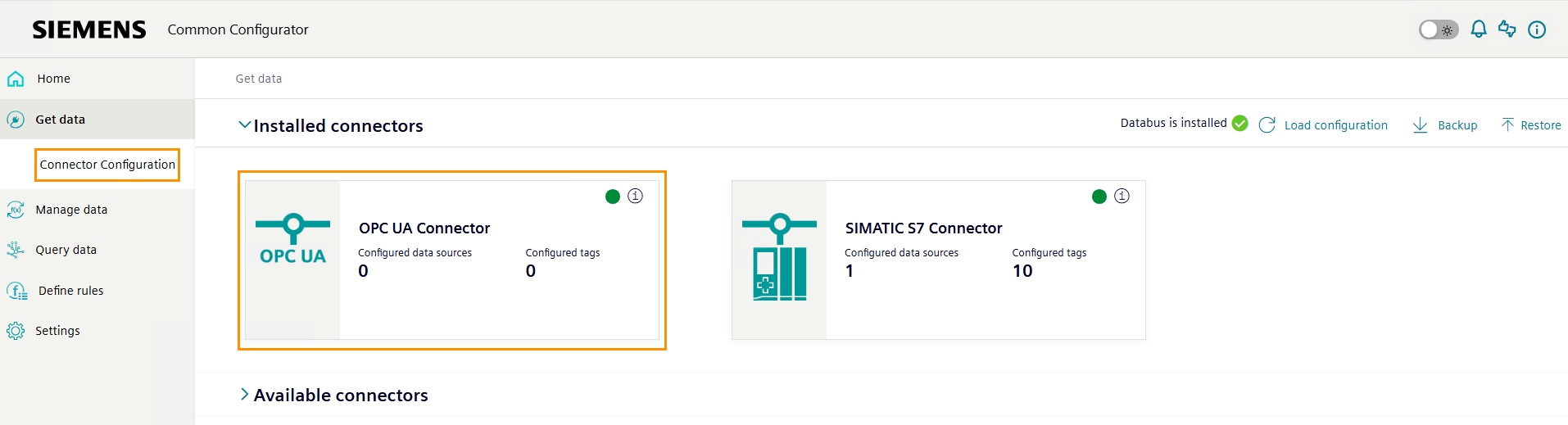Open the SIMATIC S7 Connector card

coord(939,260)
